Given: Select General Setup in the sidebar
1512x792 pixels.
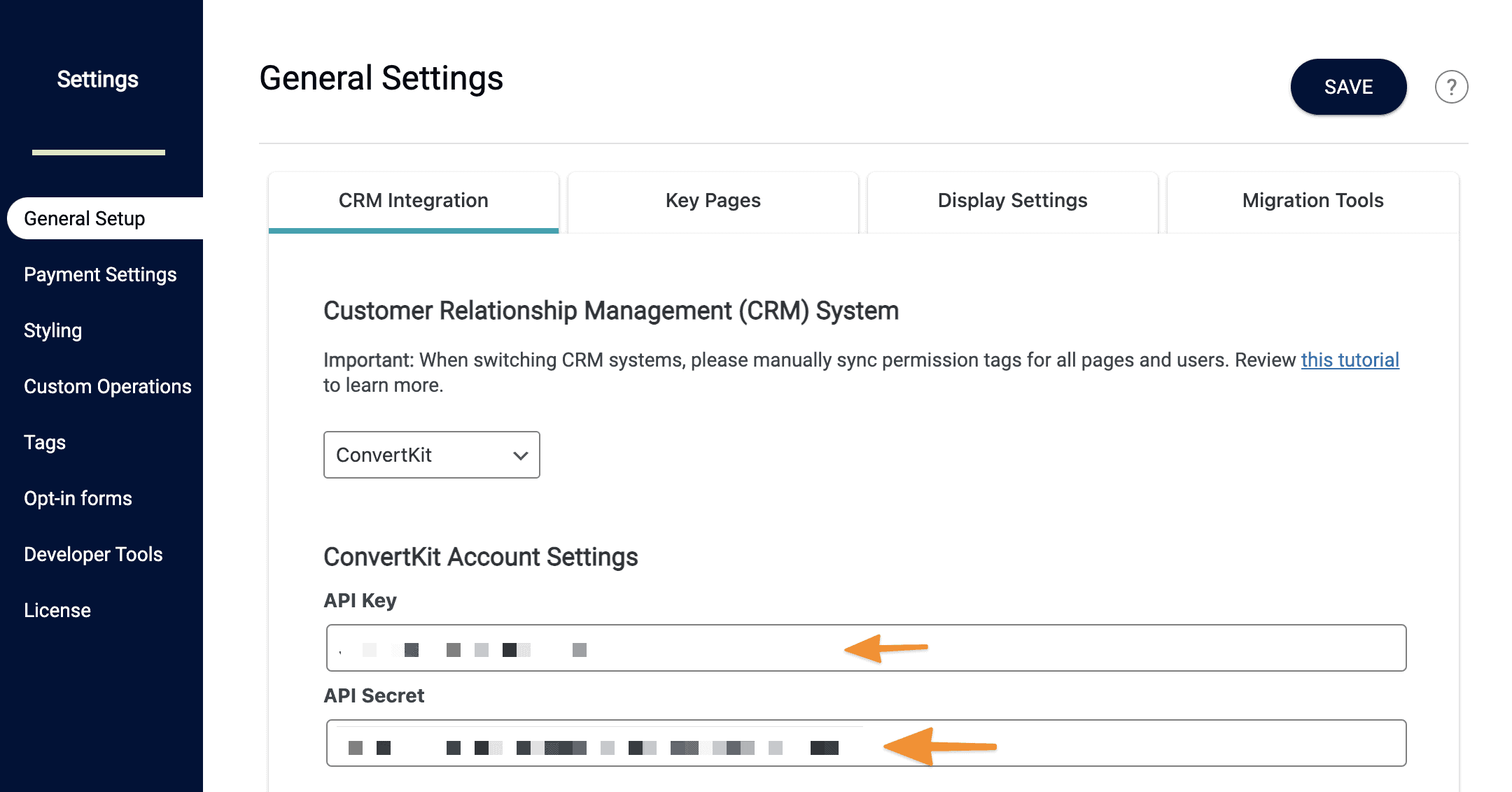Looking at the screenshot, I should tap(85, 218).
